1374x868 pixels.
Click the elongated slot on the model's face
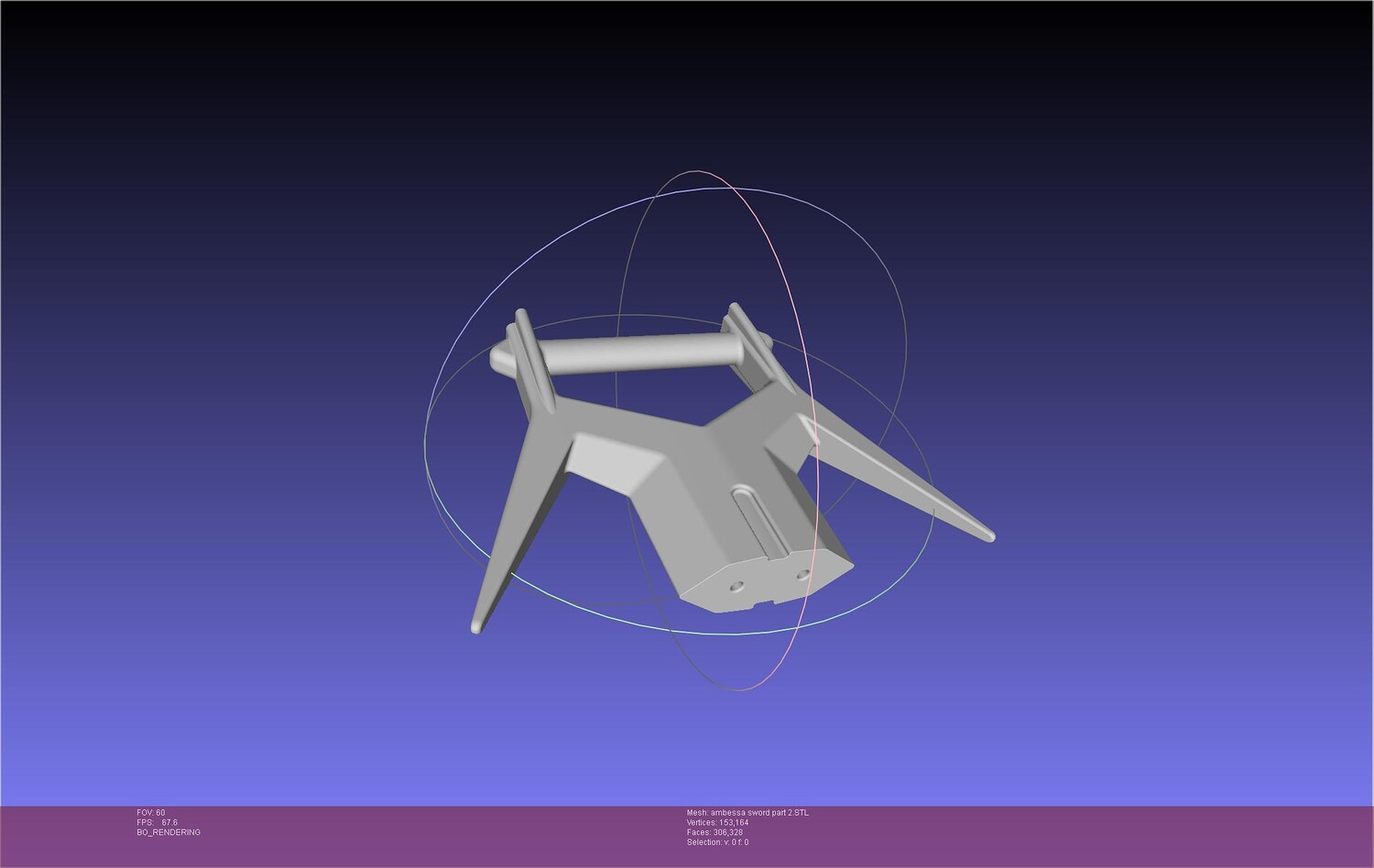point(763,522)
